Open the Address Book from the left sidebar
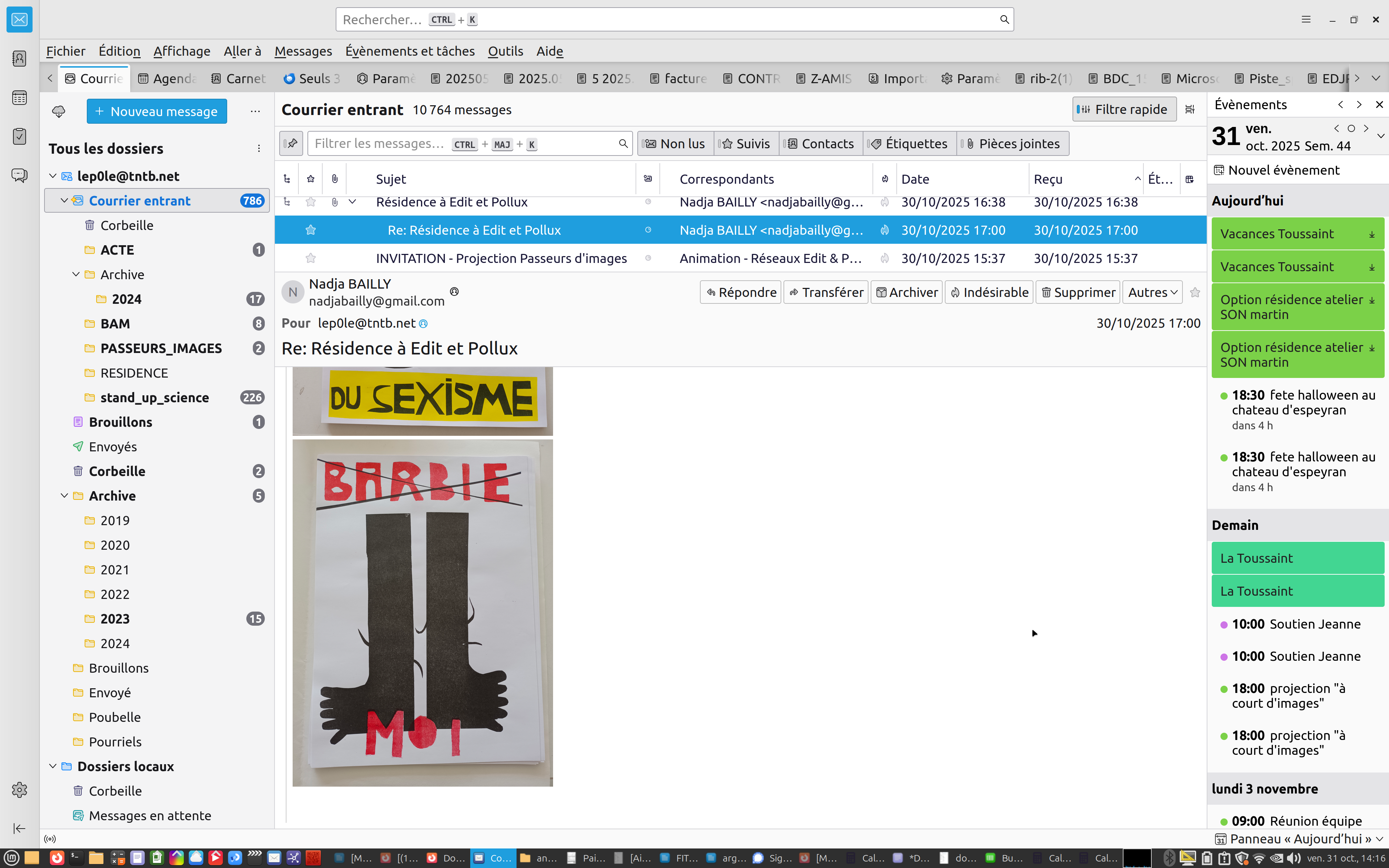The width and height of the screenshot is (1389, 868). 20,59
